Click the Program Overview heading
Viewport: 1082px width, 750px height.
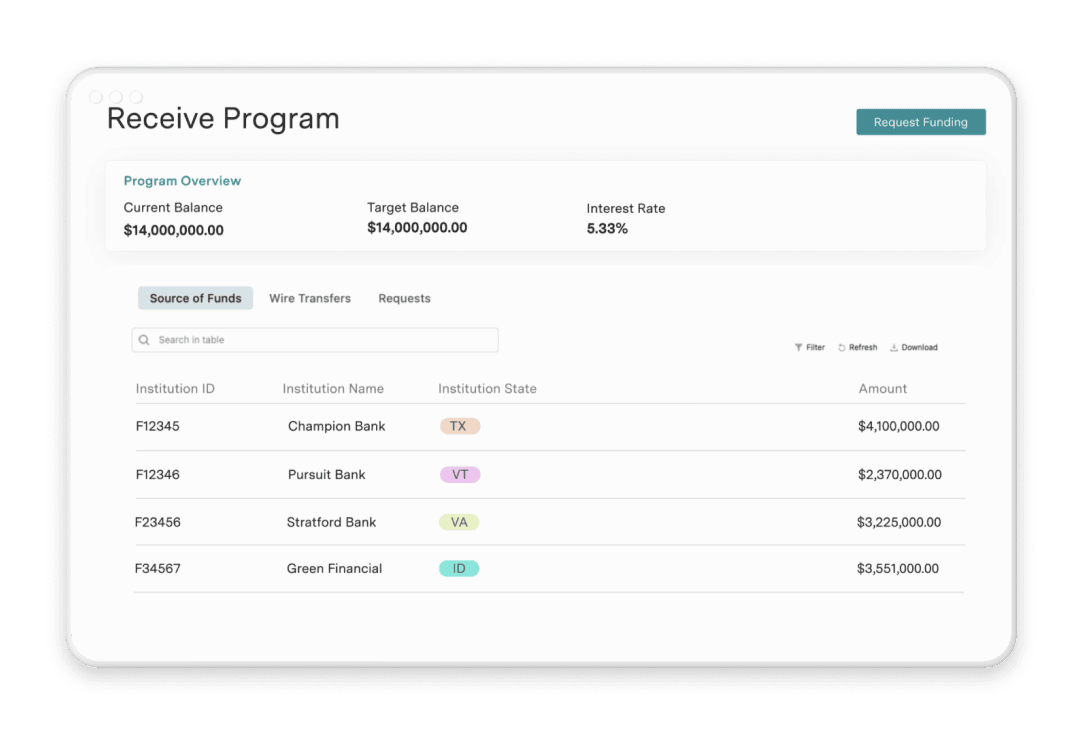point(182,181)
